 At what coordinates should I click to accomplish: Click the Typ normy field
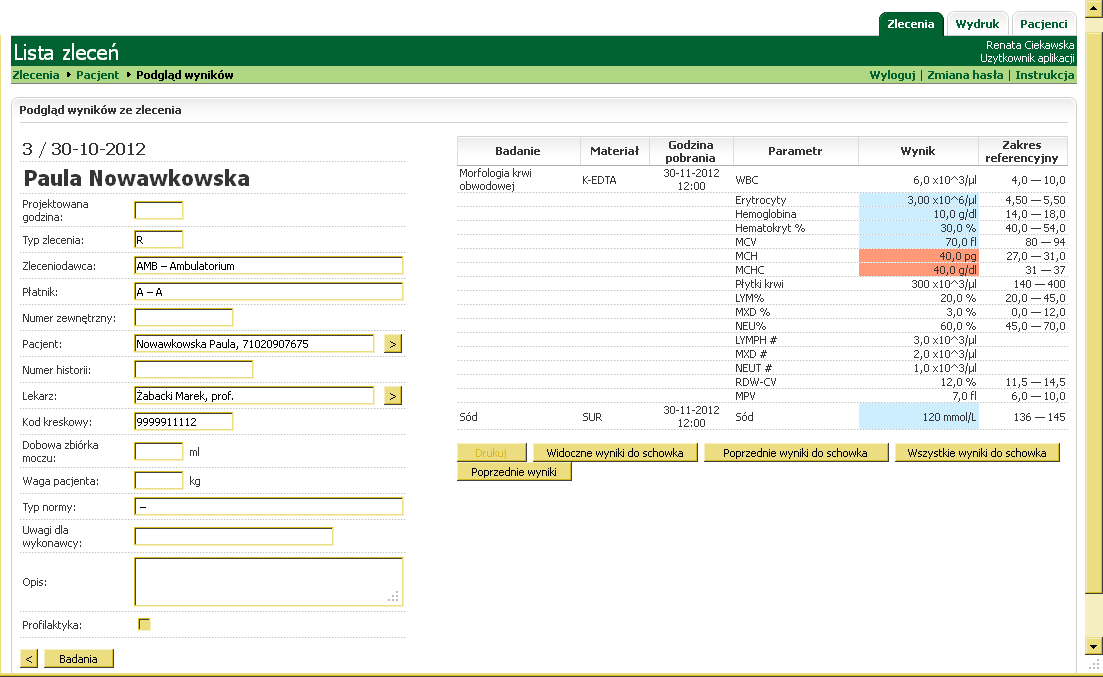pyautogui.click(x=269, y=507)
